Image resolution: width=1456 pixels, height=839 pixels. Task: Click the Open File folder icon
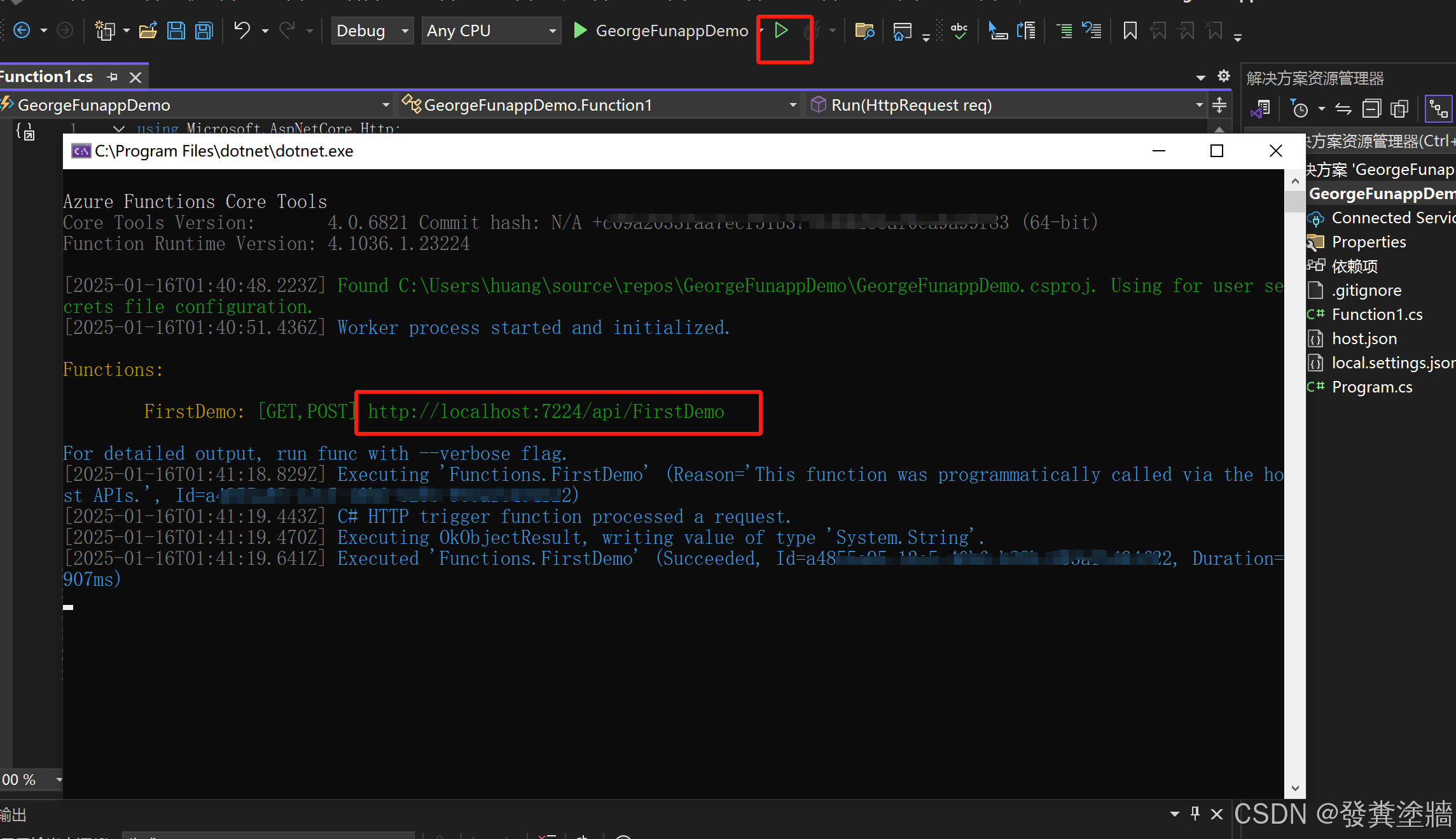click(x=148, y=31)
